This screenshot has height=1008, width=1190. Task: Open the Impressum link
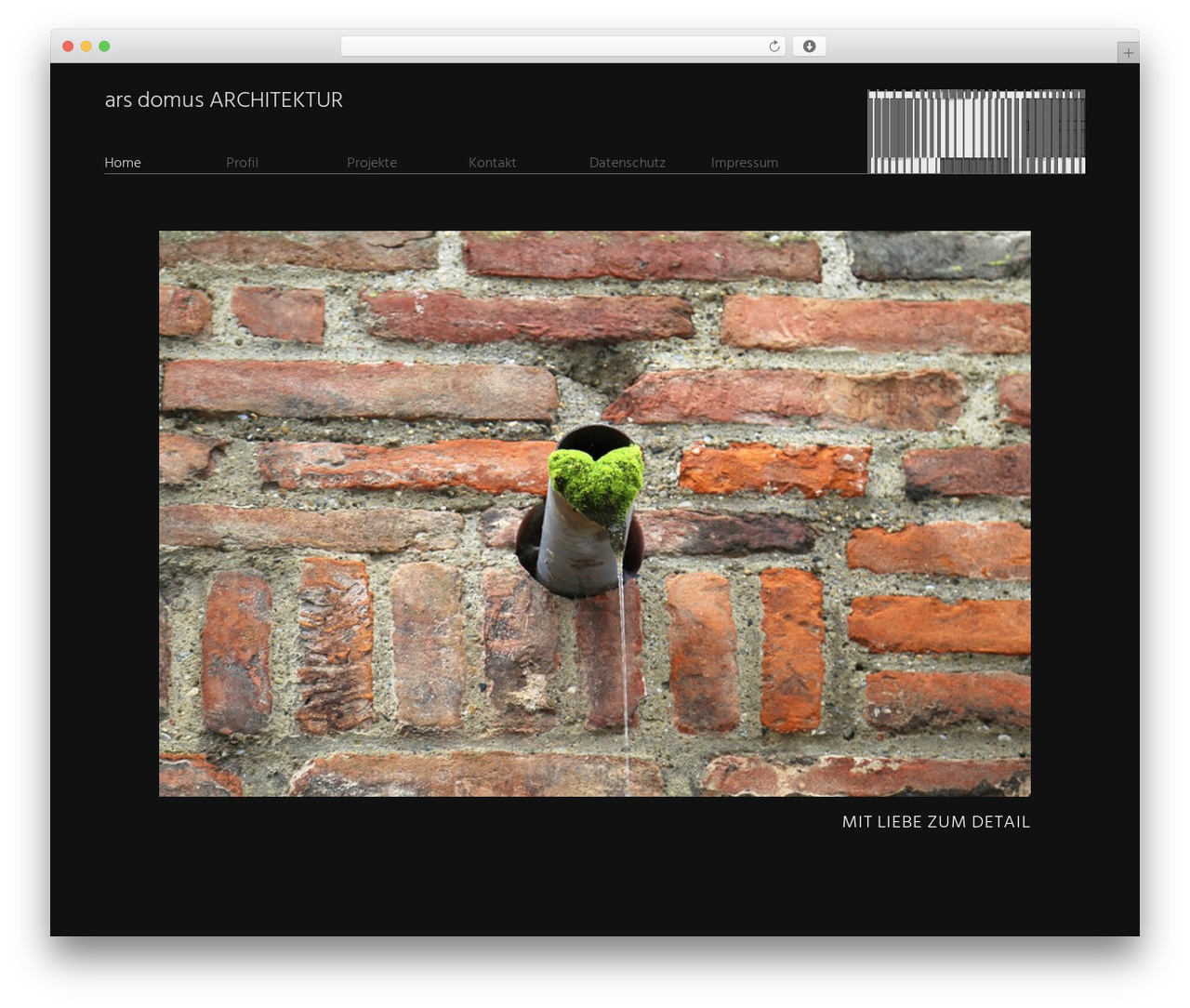pyautogui.click(x=745, y=163)
